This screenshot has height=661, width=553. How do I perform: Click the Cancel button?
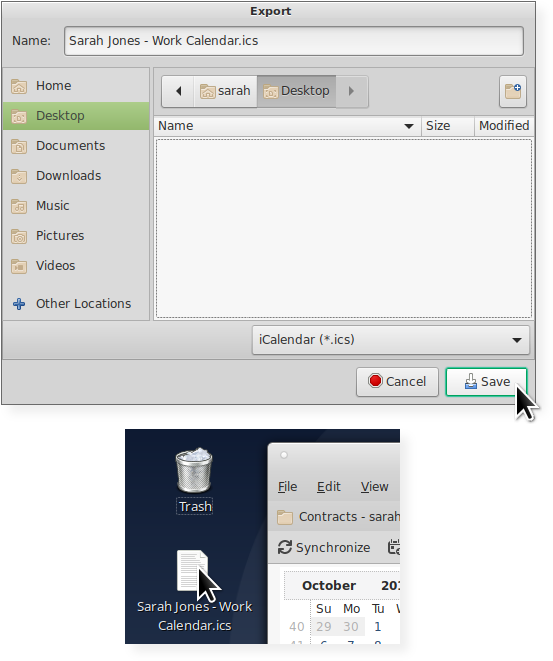(397, 382)
